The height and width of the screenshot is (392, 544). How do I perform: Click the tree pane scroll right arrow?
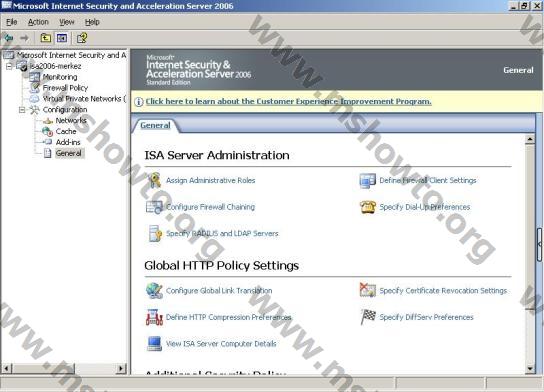pos(121,368)
